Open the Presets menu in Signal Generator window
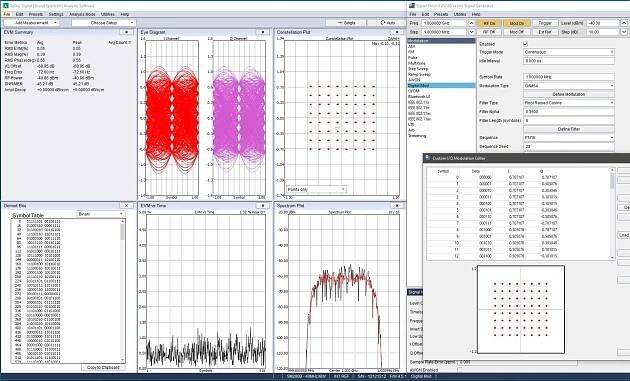 point(441,14)
